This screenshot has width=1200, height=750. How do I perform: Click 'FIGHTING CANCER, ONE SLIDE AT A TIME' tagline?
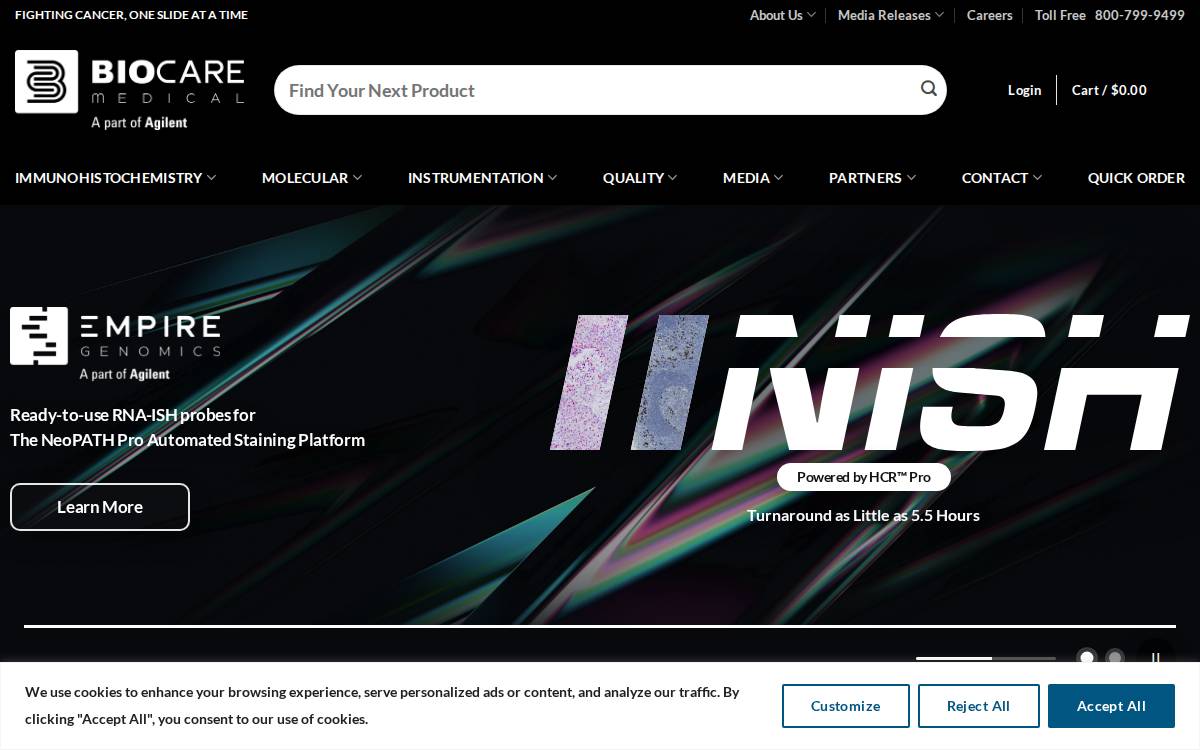pos(131,15)
